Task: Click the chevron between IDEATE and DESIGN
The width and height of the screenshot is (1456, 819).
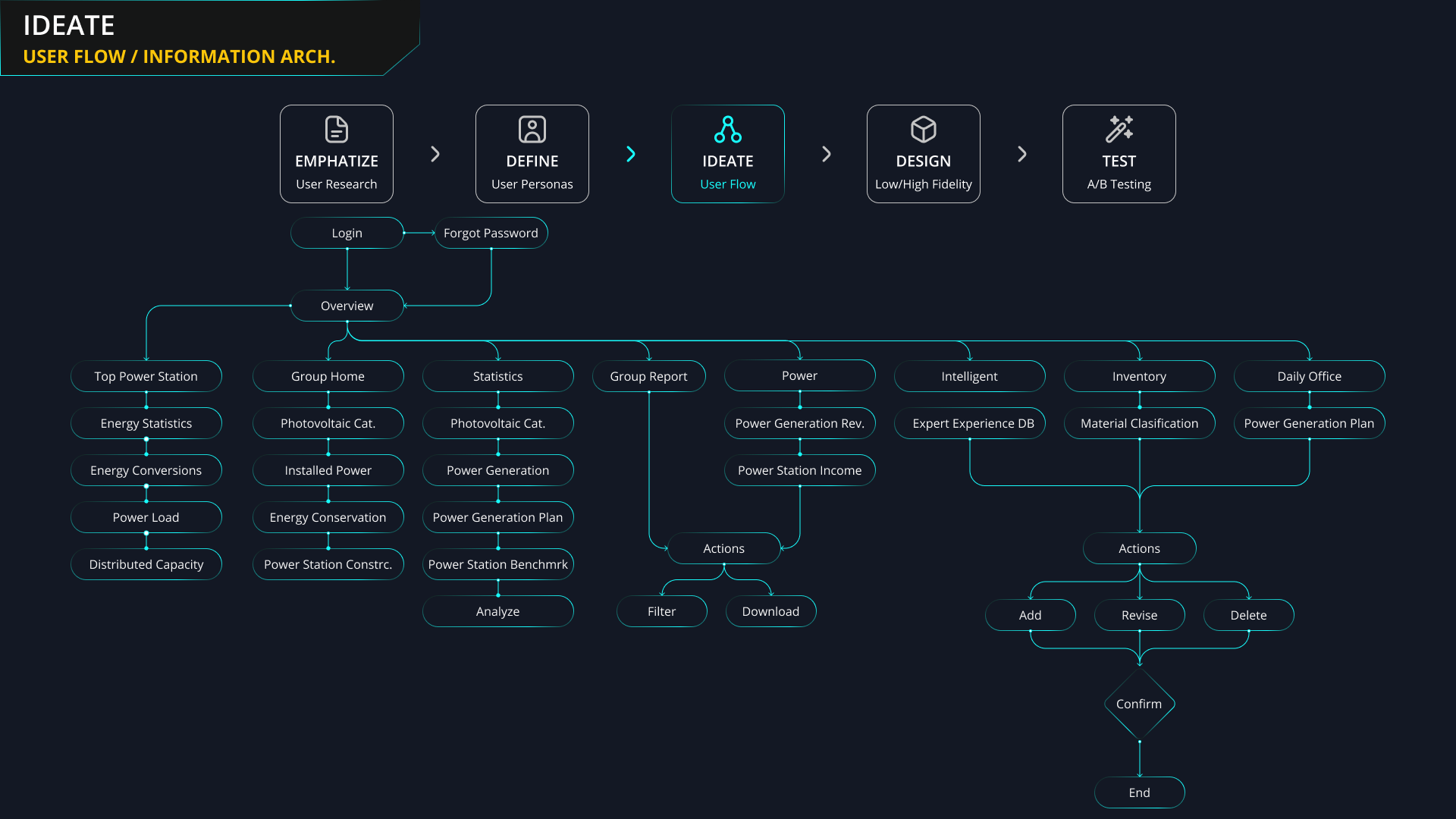Action: (827, 154)
